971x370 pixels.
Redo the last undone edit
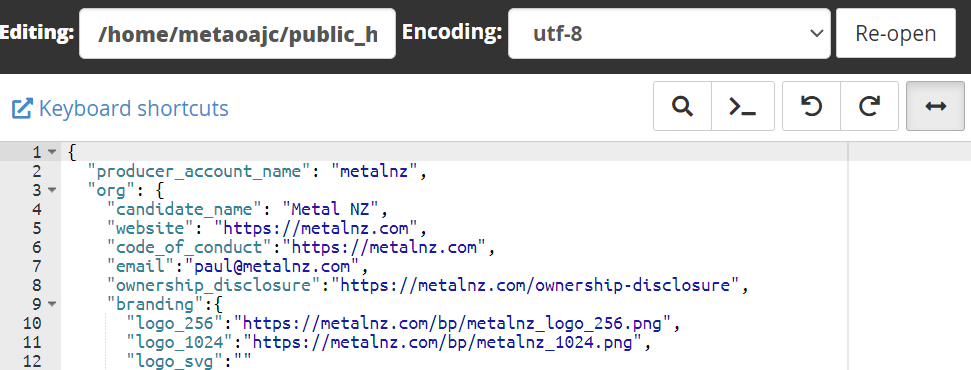pyautogui.click(x=869, y=106)
